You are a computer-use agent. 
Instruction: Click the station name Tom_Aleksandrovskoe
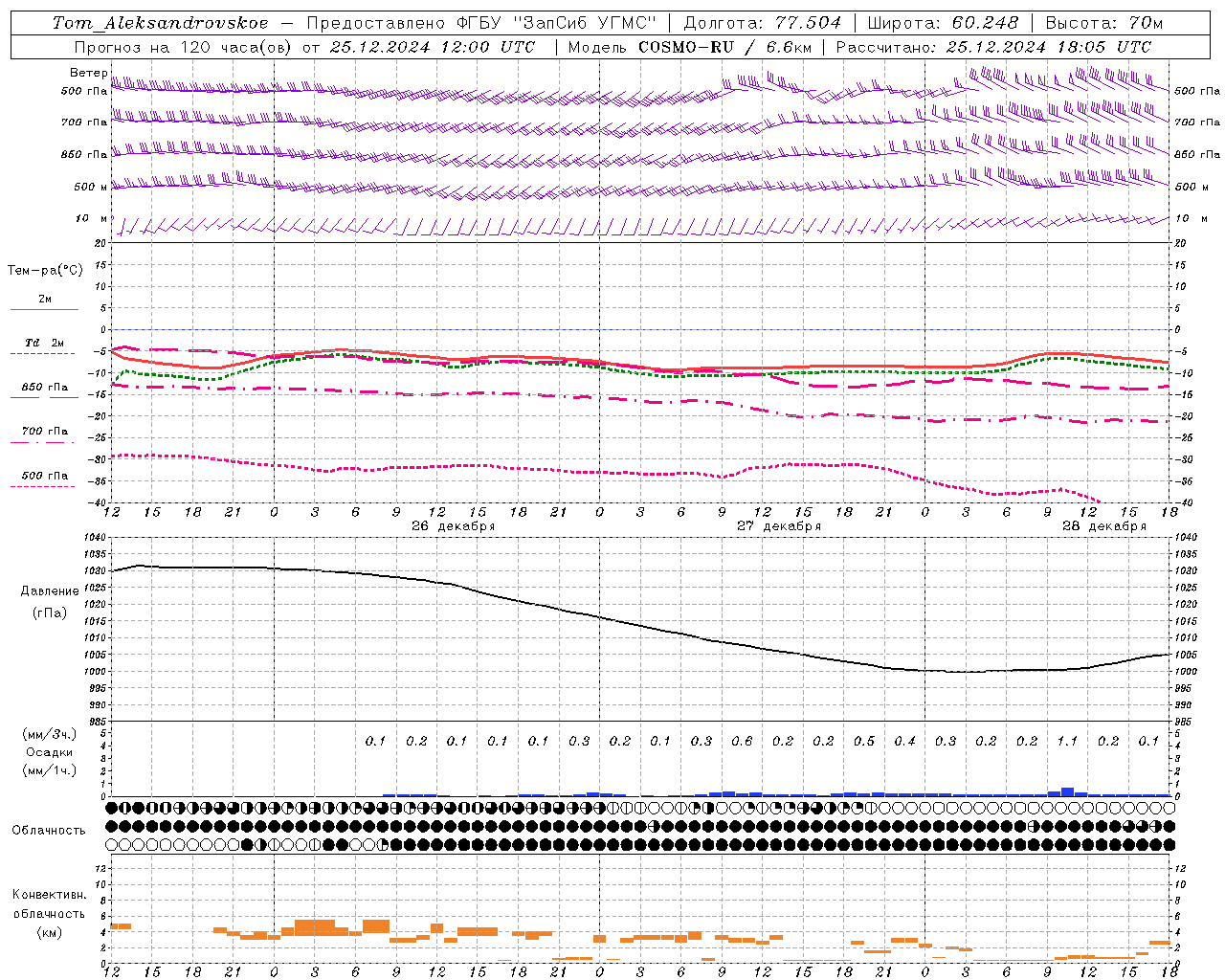click(160, 23)
